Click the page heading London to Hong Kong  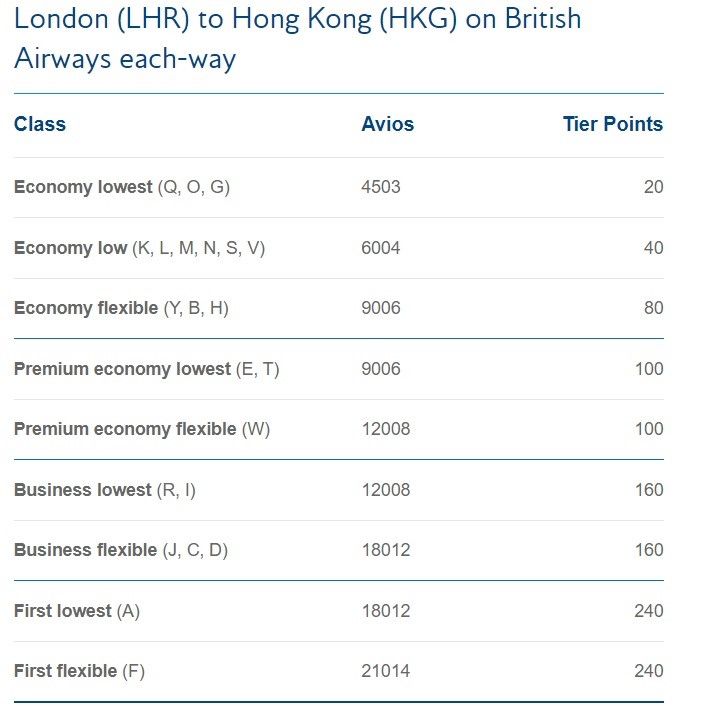click(297, 38)
